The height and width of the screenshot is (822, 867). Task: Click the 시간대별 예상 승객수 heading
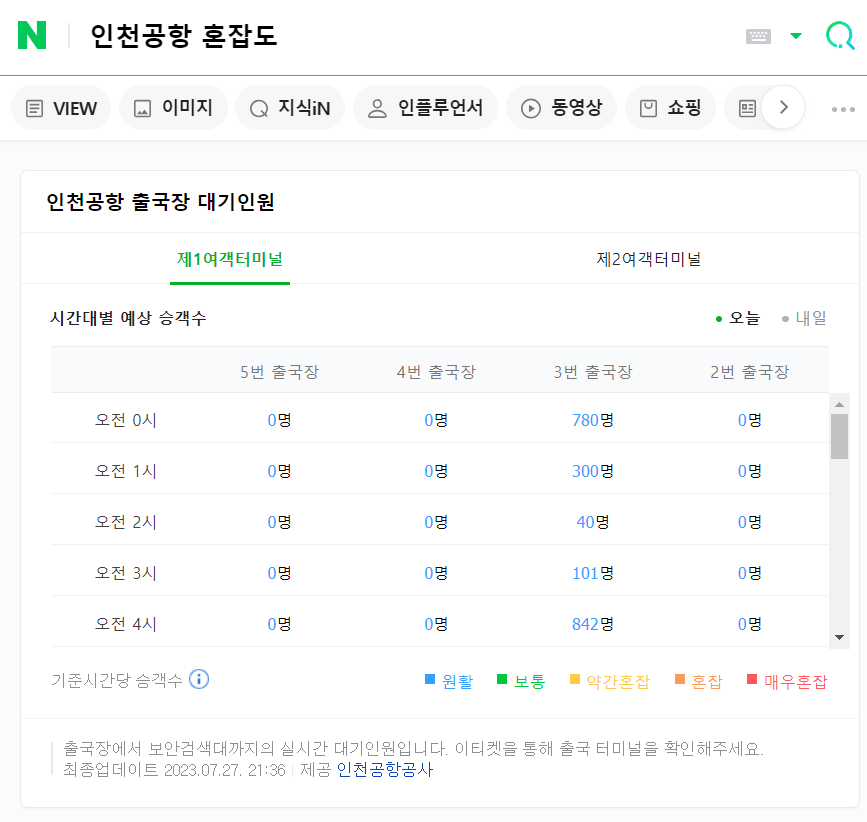pos(128,318)
